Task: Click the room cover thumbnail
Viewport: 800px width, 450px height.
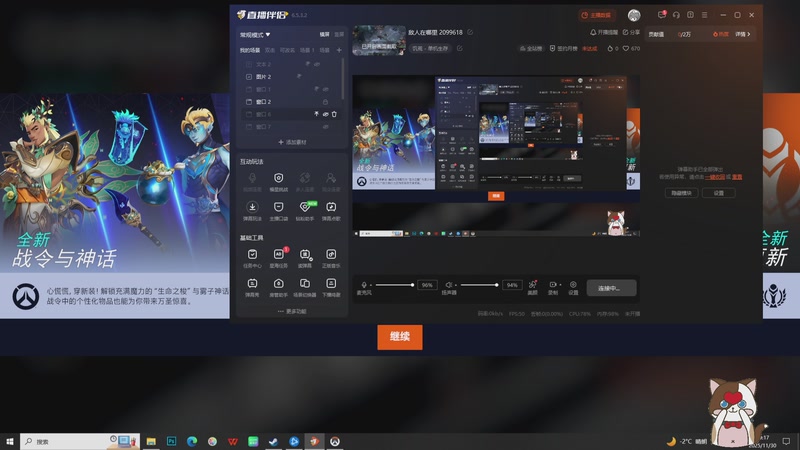Action: pos(379,40)
